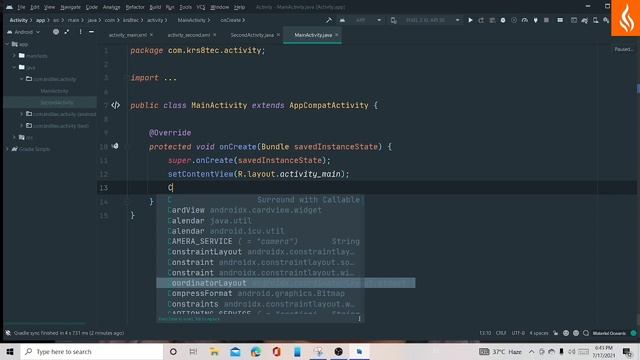Click the Windows Start button
Image resolution: width=640 pixels, height=360 pixels.
10,351
